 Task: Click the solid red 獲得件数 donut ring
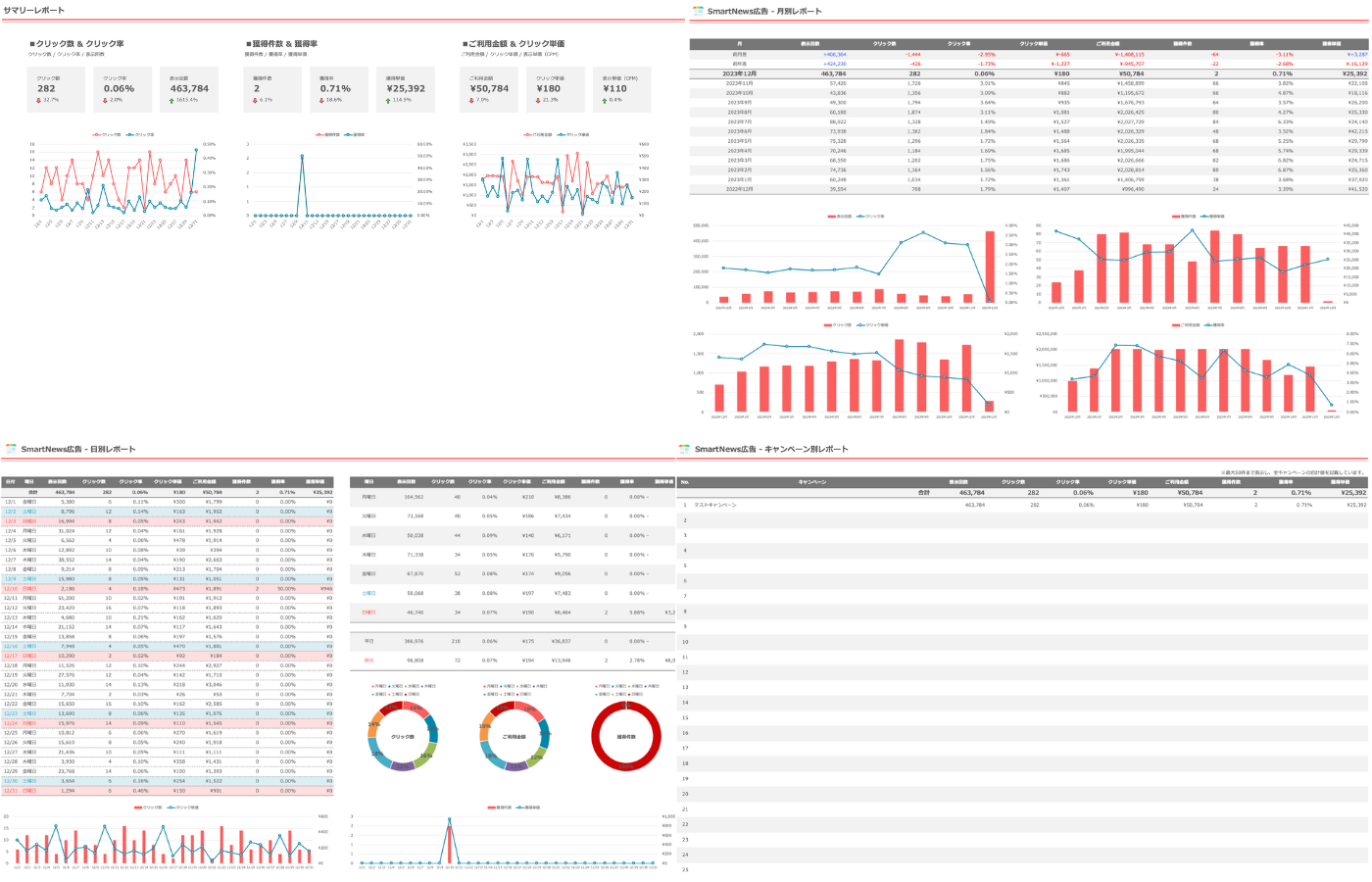point(626,736)
